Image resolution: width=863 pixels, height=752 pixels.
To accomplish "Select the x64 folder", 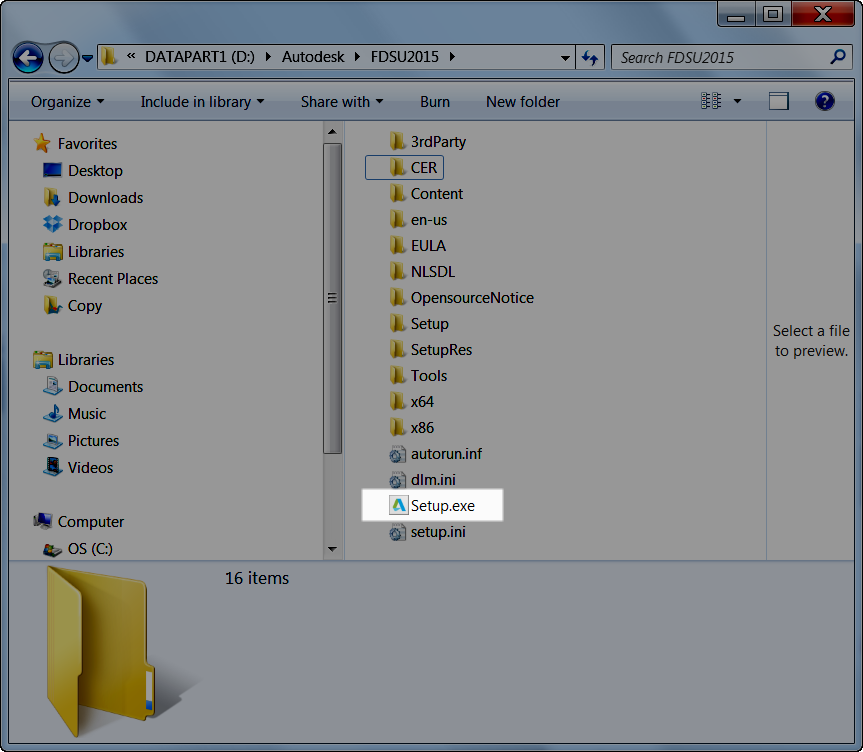I will click(412, 402).
